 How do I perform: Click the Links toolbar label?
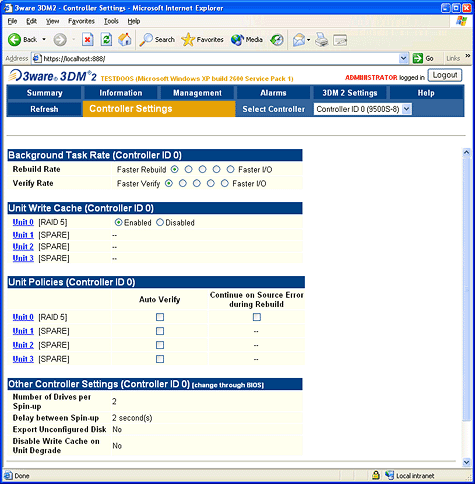[x=453, y=58]
